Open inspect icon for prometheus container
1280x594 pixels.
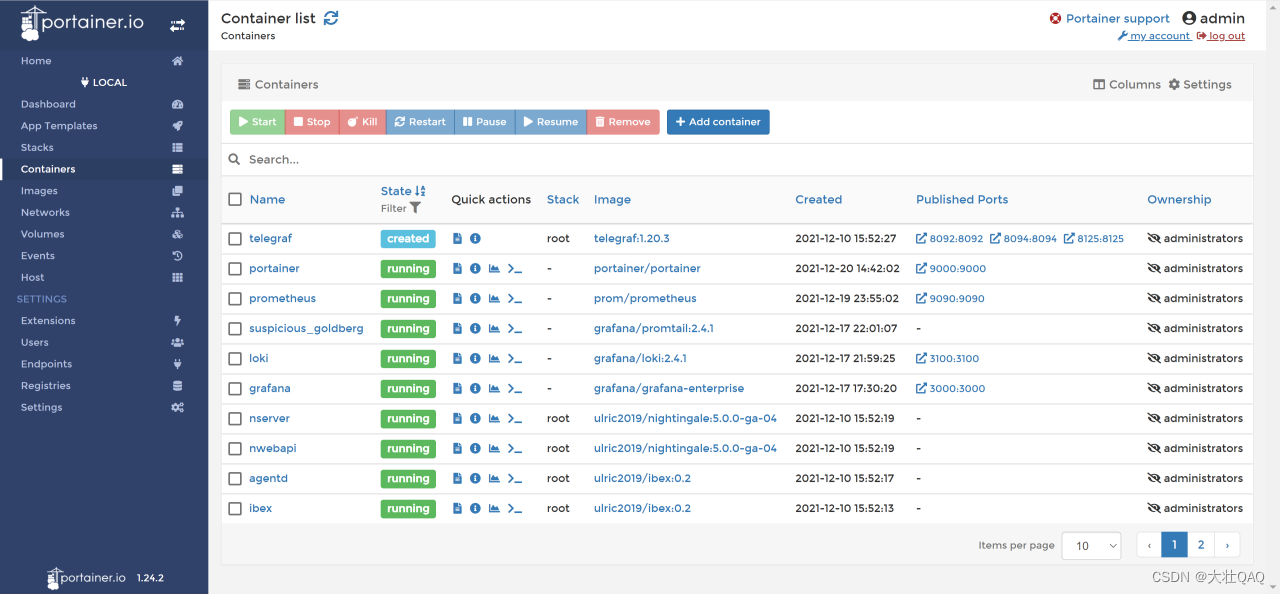(x=475, y=299)
